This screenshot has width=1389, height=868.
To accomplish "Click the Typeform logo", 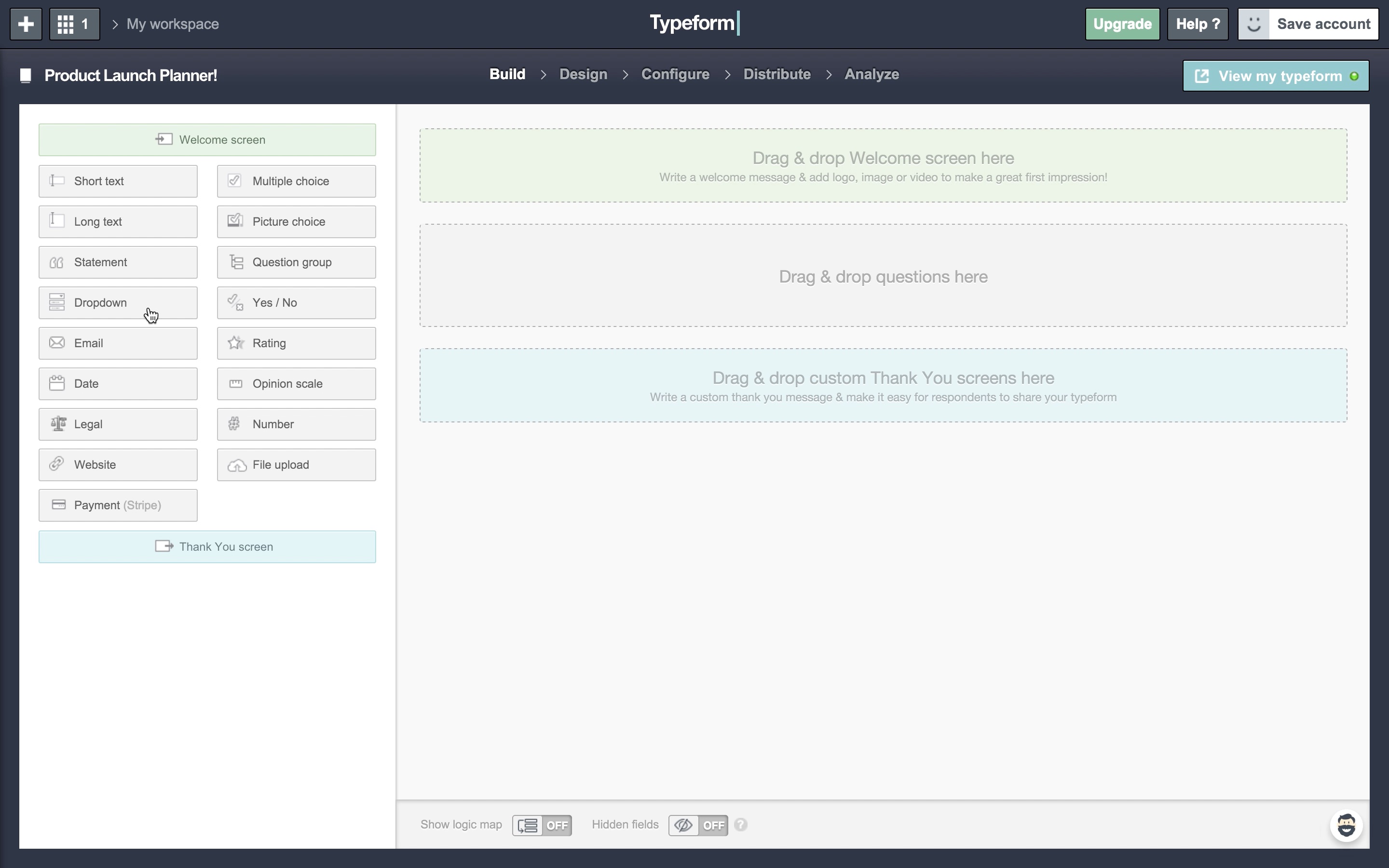I will [694, 23].
